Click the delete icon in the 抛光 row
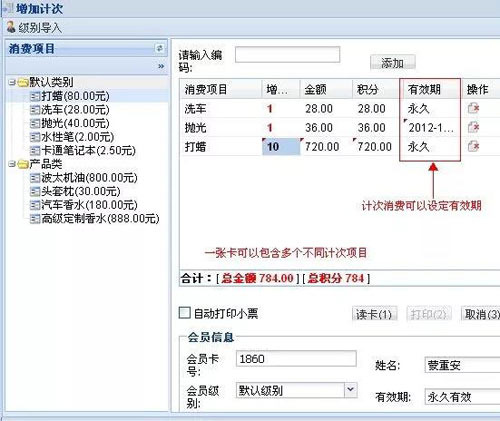Screen dimensions: 500x421 [x=473, y=127]
